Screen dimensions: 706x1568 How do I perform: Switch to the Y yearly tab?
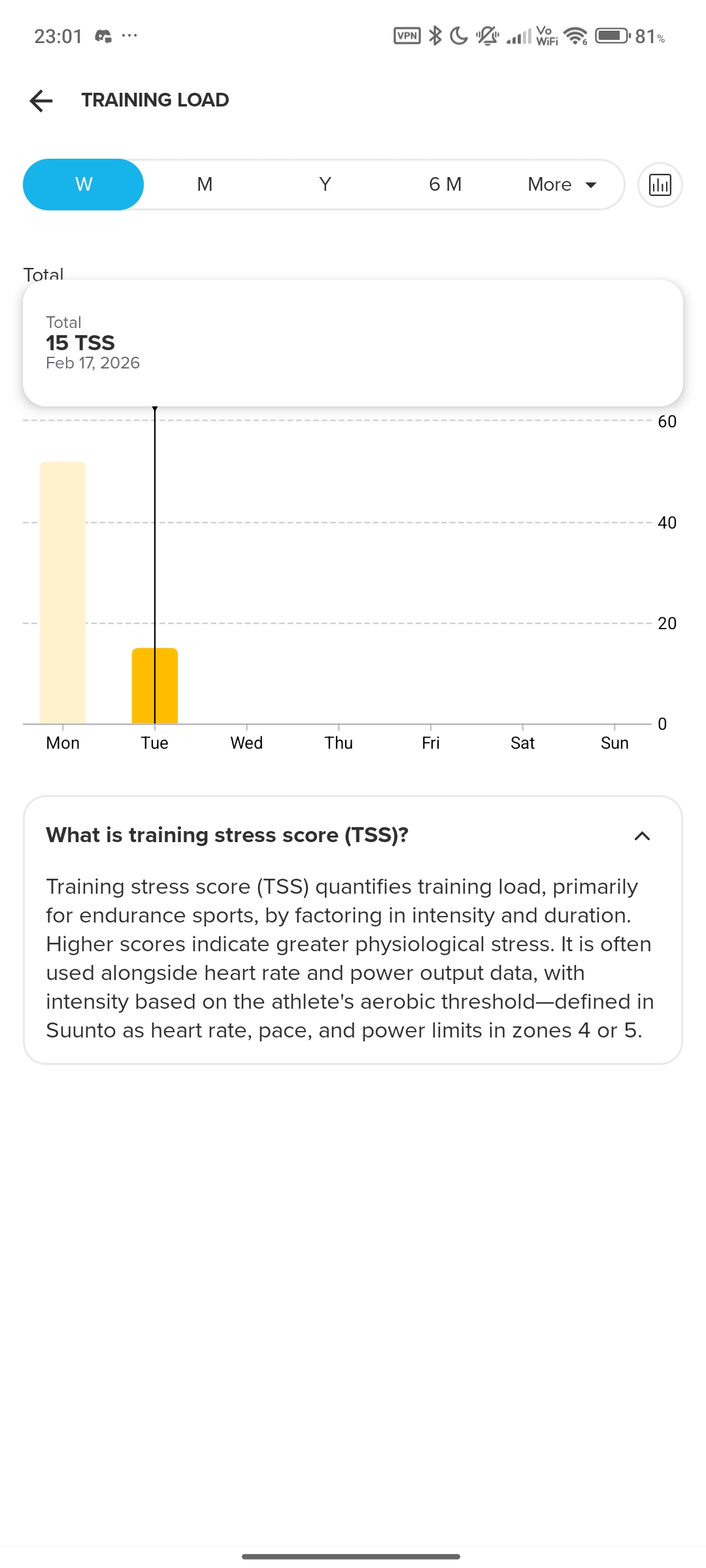click(325, 185)
